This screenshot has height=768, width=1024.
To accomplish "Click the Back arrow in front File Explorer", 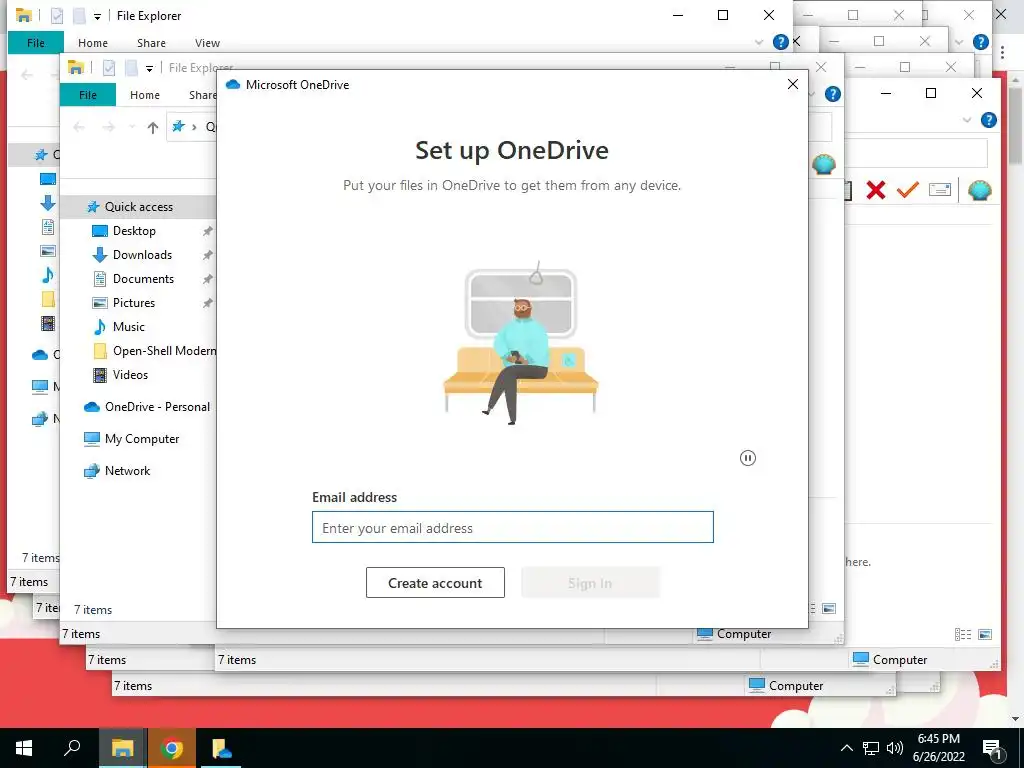I will (x=79, y=127).
